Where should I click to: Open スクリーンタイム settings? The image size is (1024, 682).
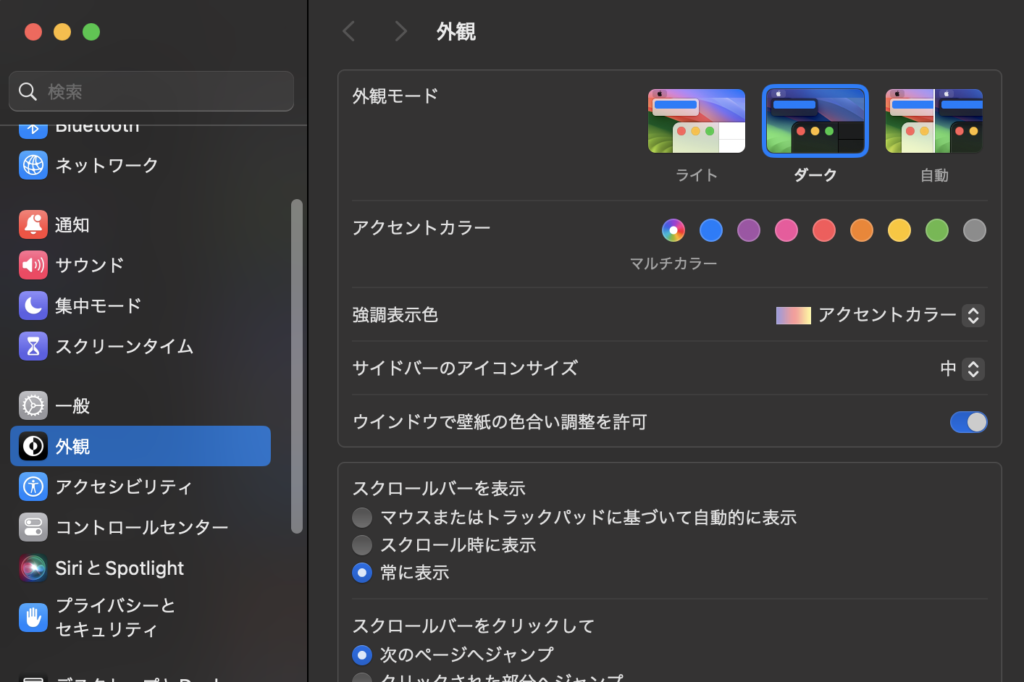[x=140, y=346]
